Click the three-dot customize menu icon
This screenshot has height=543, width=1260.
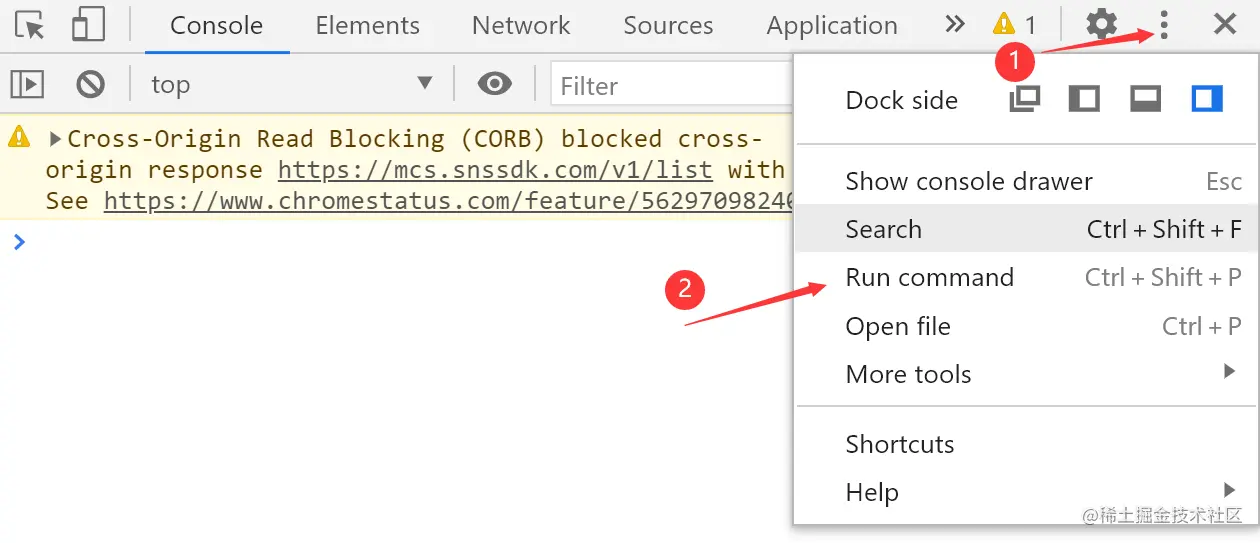[1164, 25]
